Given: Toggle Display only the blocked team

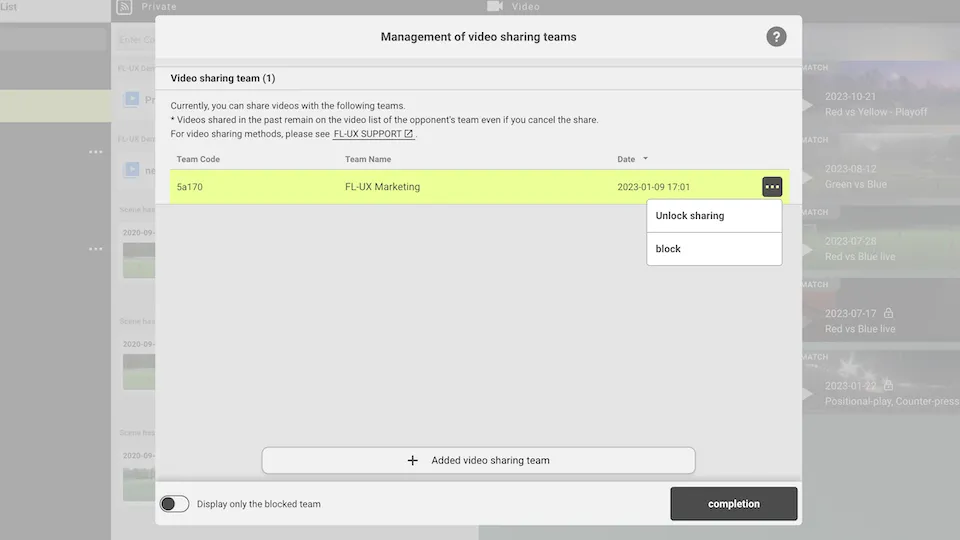Looking at the screenshot, I should click(x=174, y=504).
